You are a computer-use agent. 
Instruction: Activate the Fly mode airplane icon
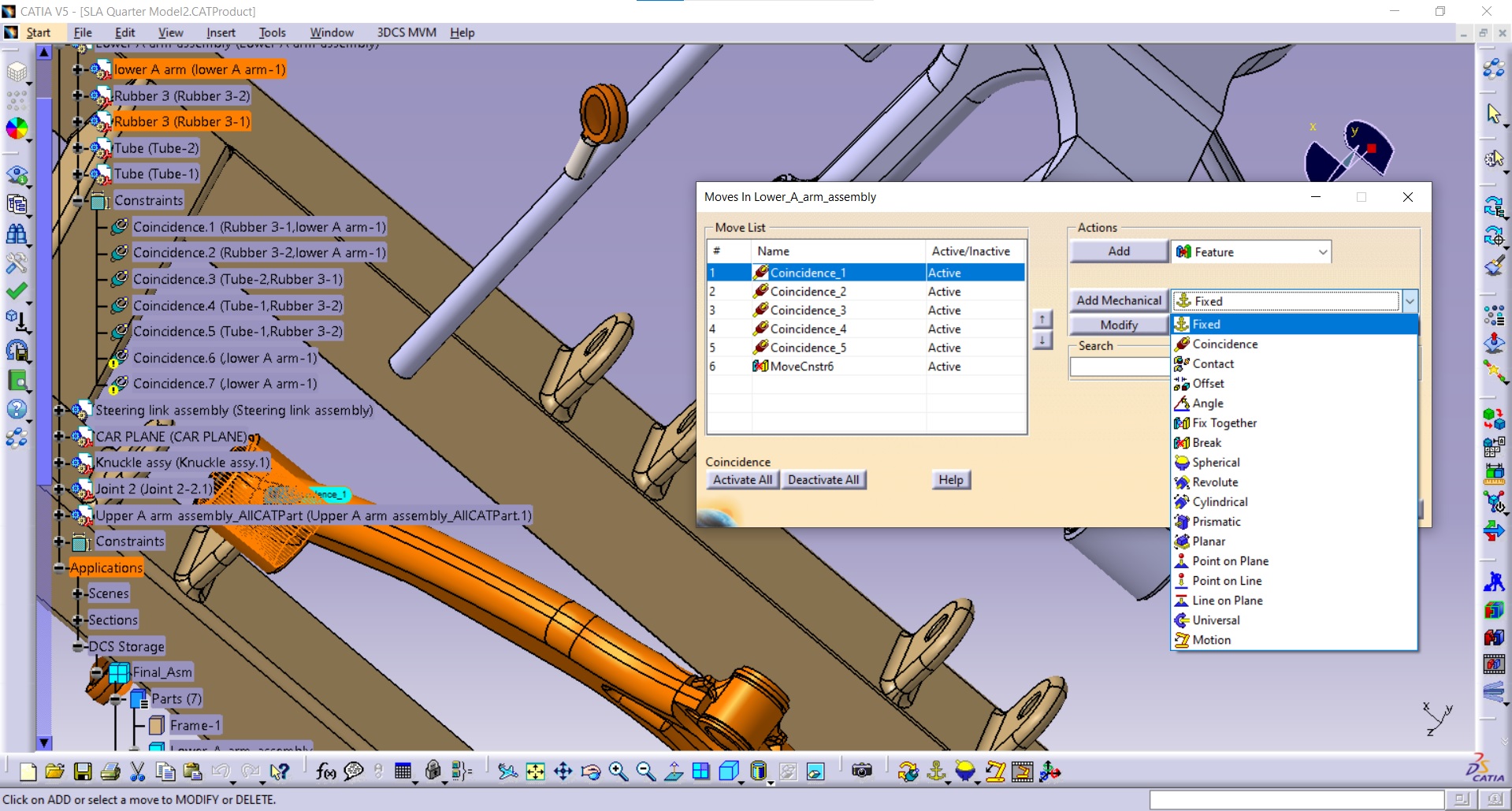pyautogui.click(x=508, y=773)
